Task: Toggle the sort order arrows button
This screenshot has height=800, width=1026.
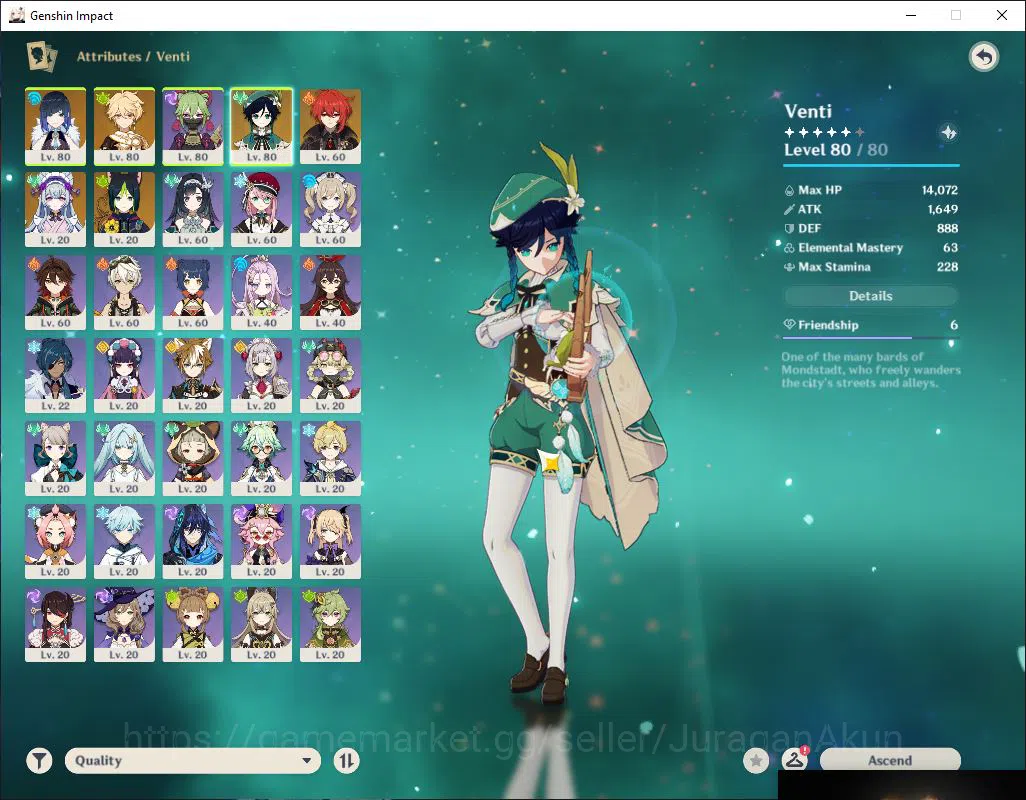Action: click(346, 761)
